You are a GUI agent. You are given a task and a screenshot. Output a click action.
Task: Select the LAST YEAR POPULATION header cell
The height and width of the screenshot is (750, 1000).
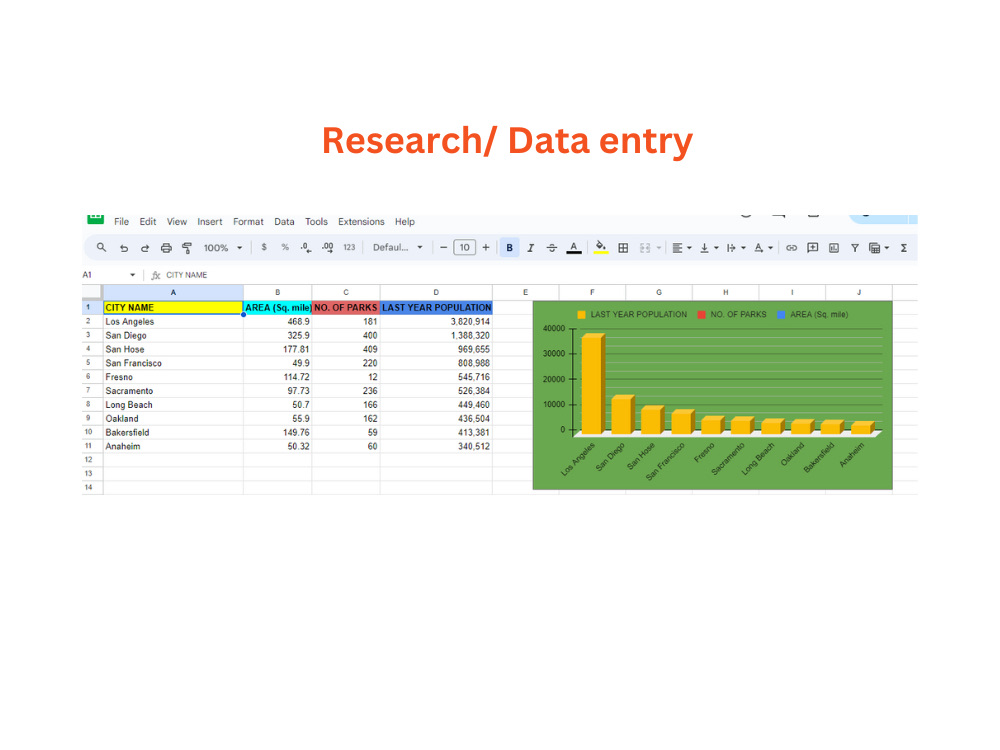(436, 307)
